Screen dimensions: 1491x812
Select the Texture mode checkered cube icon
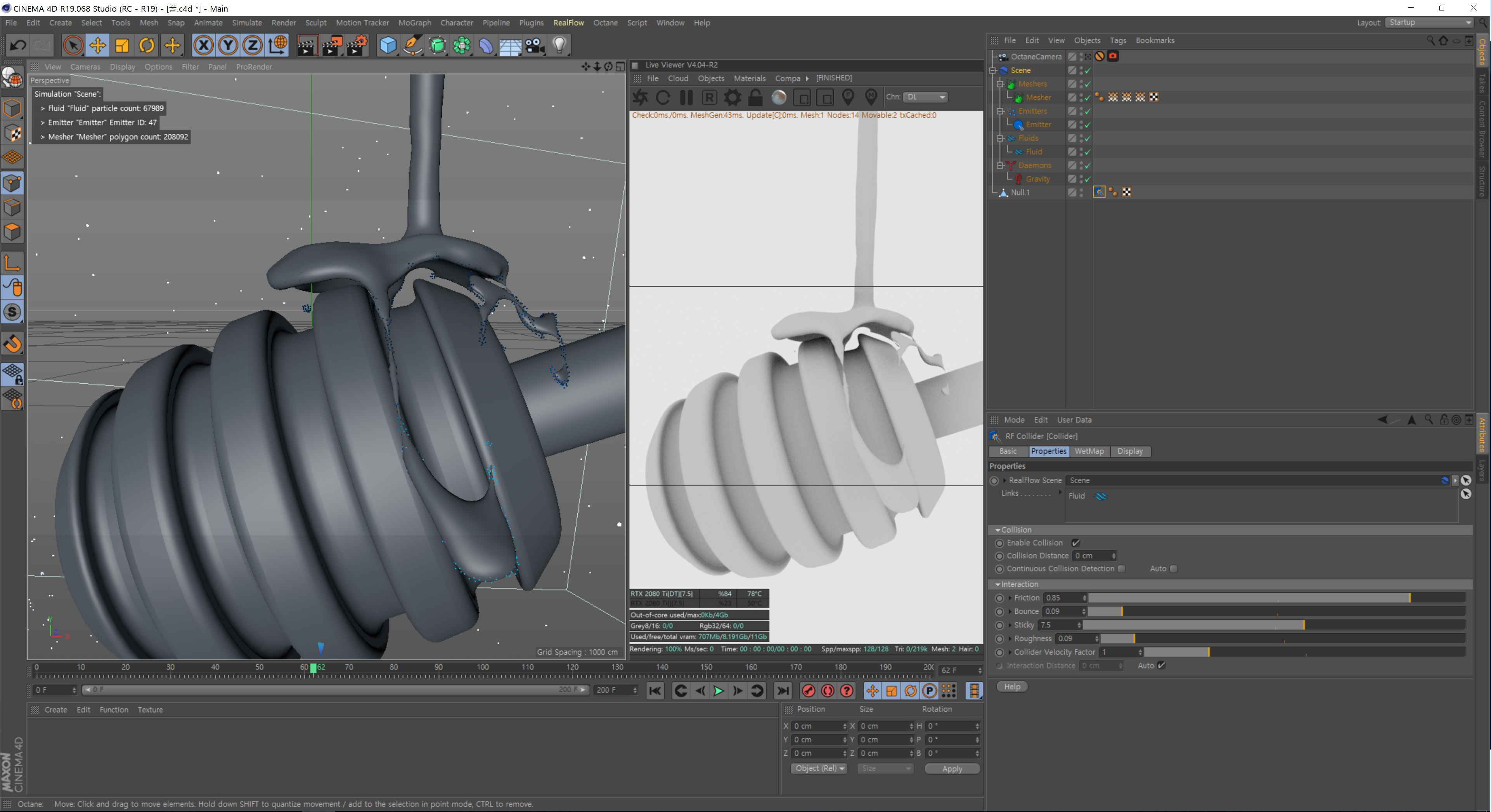click(13, 133)
